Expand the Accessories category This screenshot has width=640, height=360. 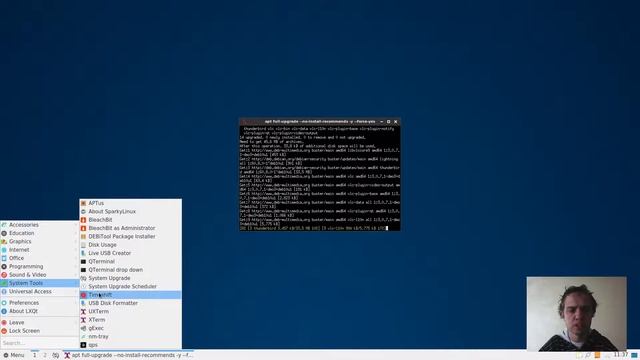coord(40,225)
